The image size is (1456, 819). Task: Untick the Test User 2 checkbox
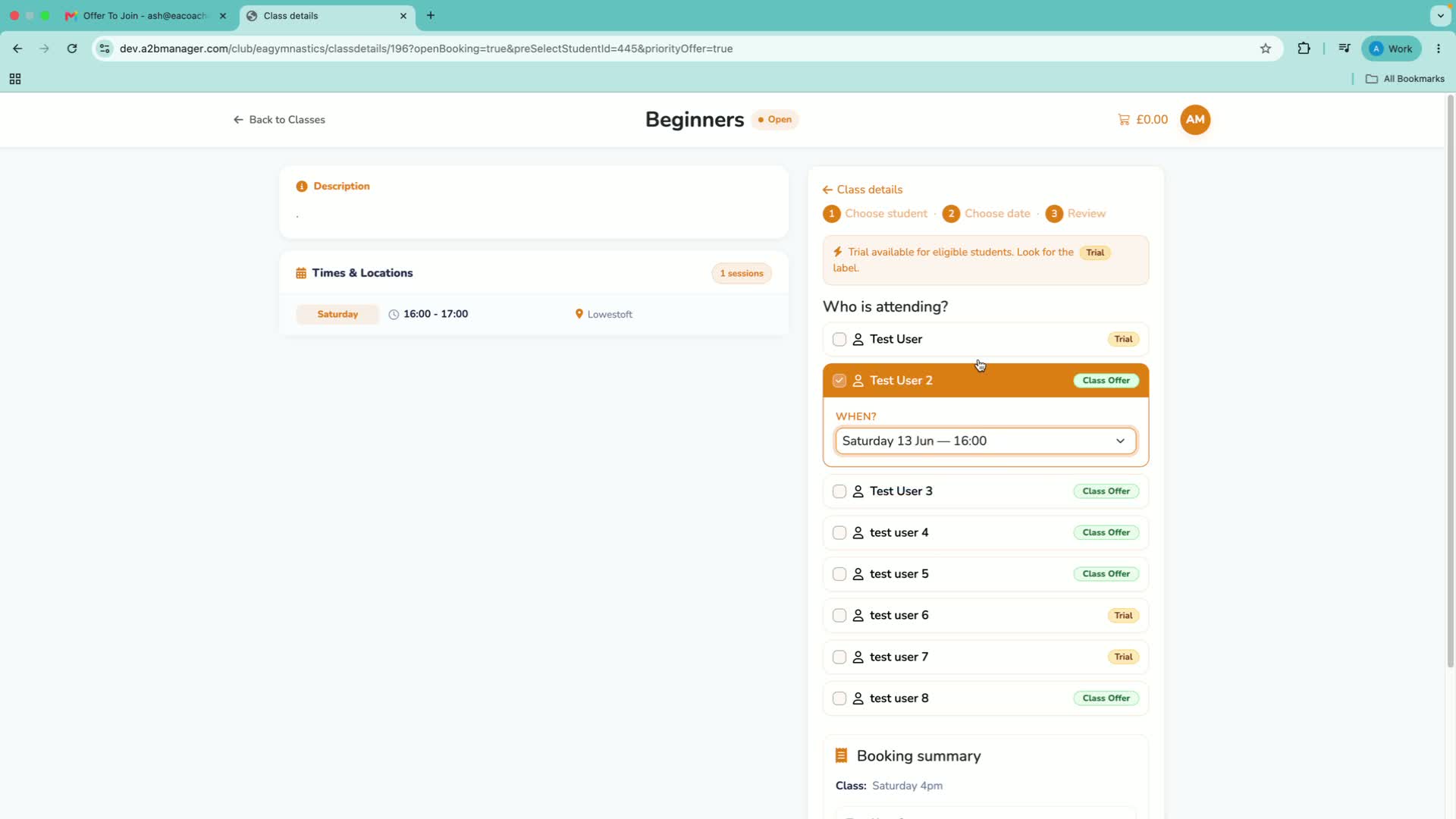[x=839, y=381]
